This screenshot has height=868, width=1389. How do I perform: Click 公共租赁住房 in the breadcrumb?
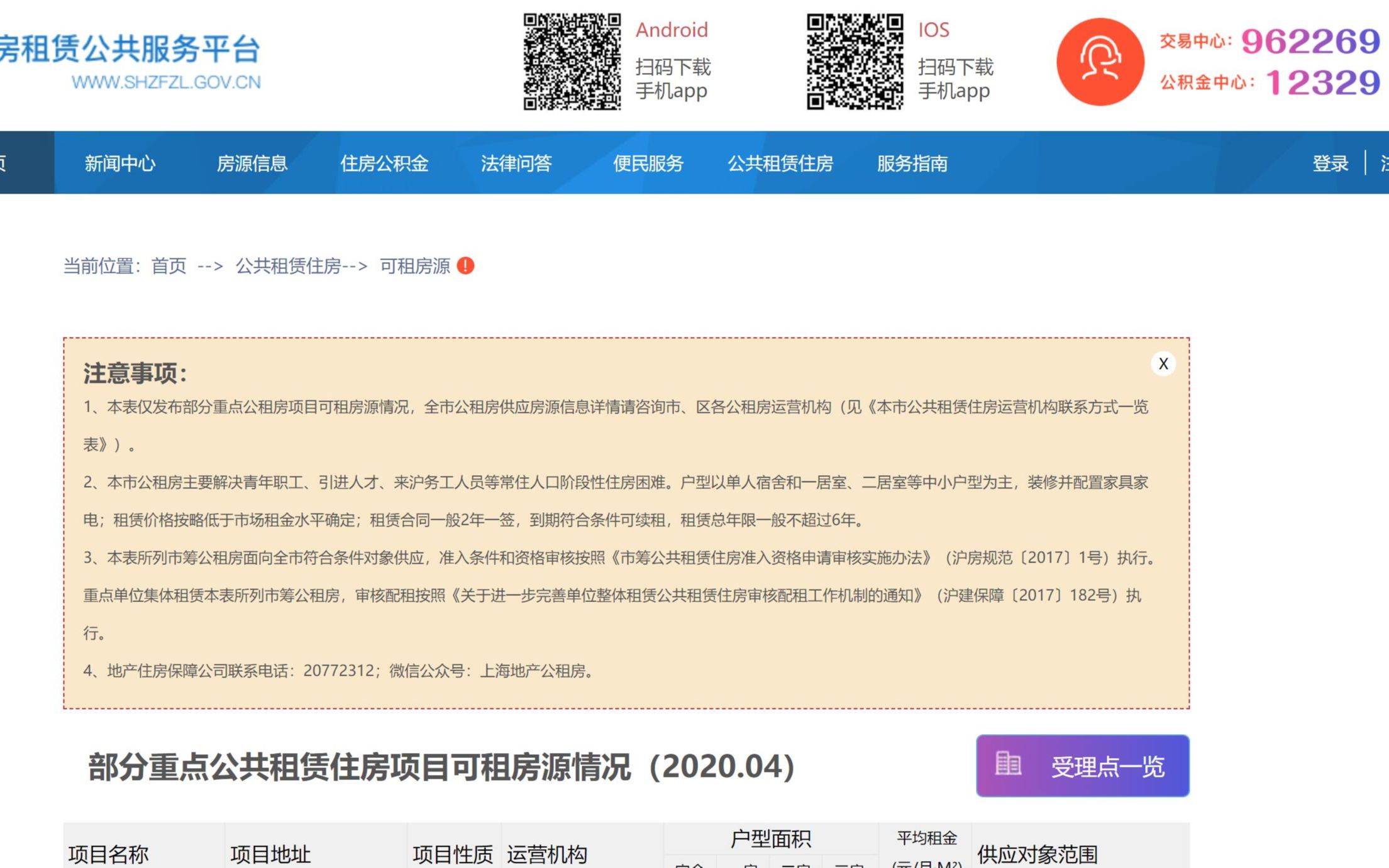288,266
